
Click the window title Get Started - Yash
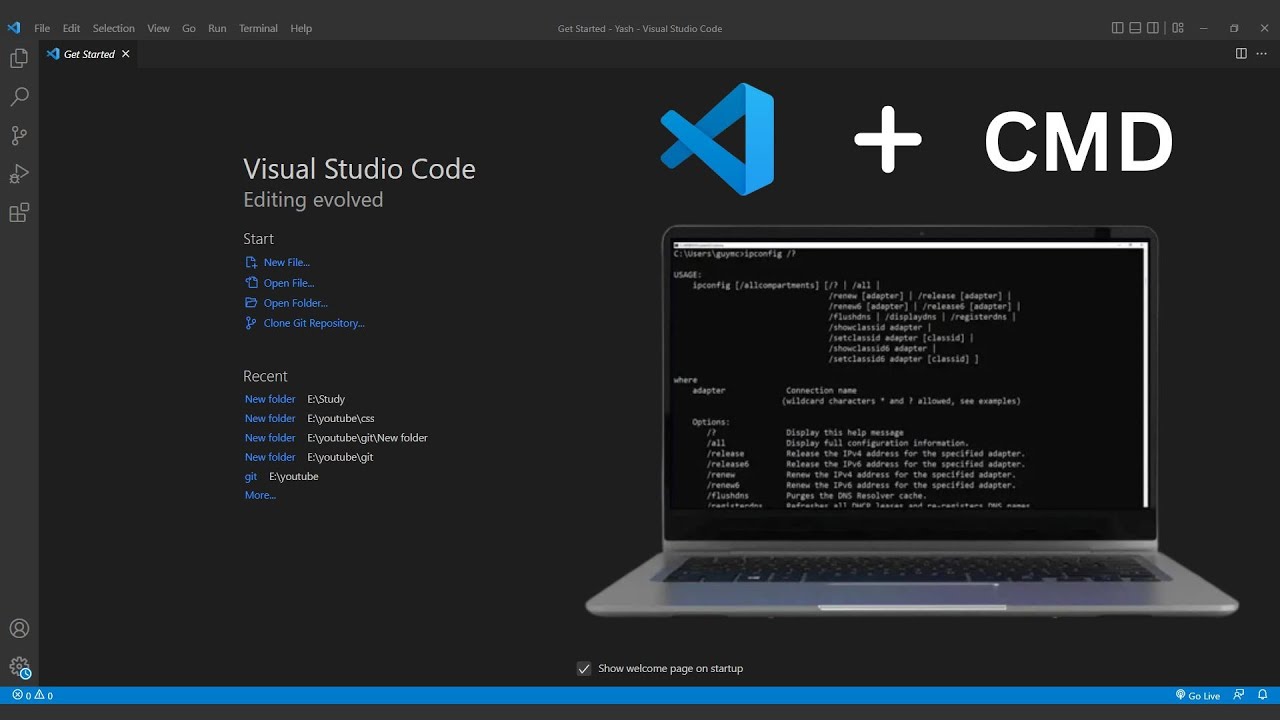(640, 28)
